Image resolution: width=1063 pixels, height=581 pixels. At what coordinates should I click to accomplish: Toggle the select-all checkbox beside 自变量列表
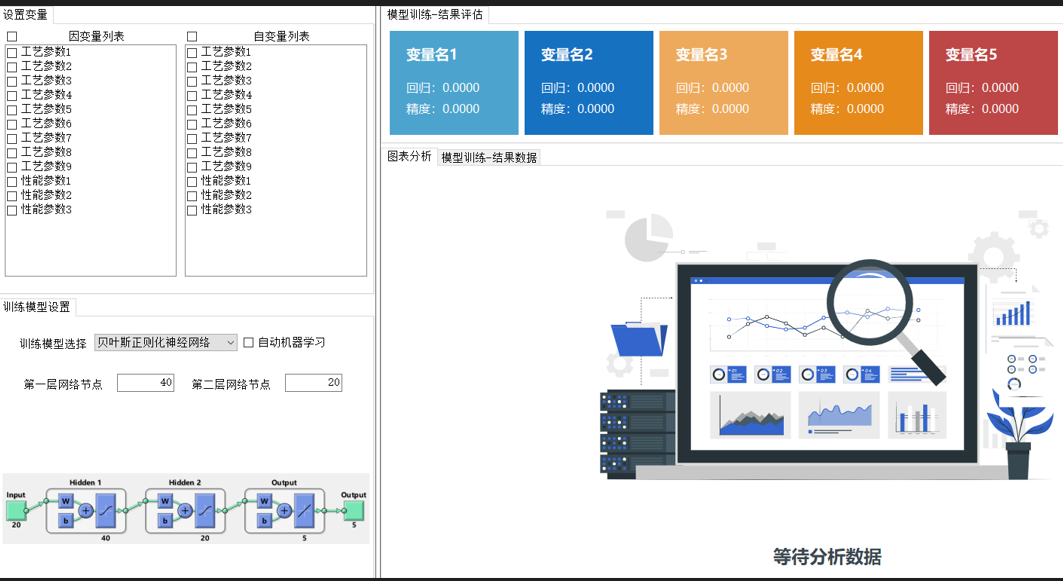click(192, 37)
